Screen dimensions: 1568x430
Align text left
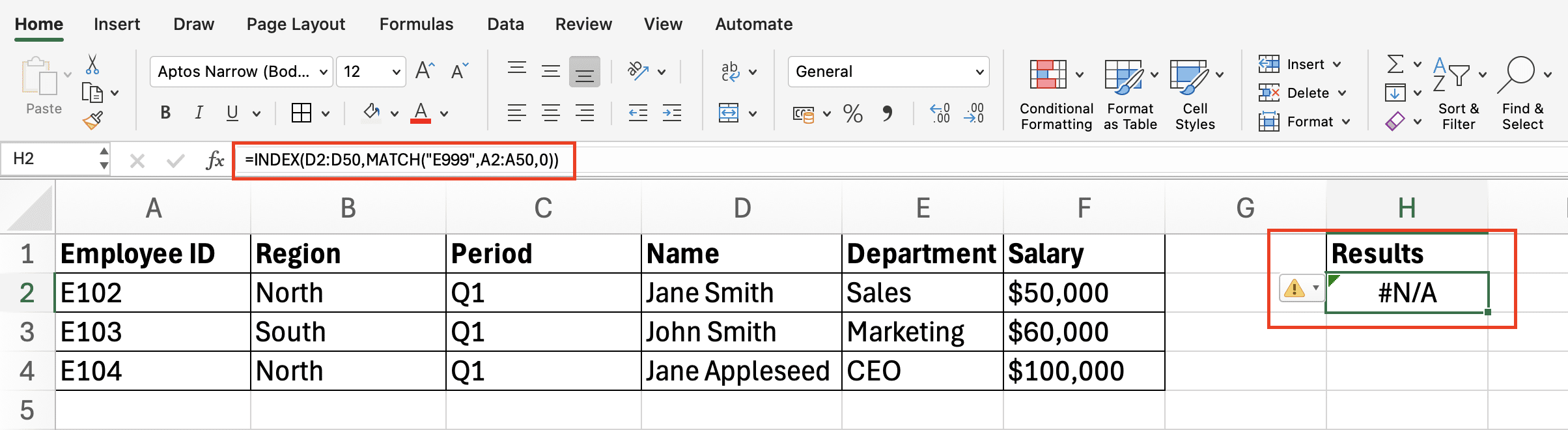(x=517, y=113)
